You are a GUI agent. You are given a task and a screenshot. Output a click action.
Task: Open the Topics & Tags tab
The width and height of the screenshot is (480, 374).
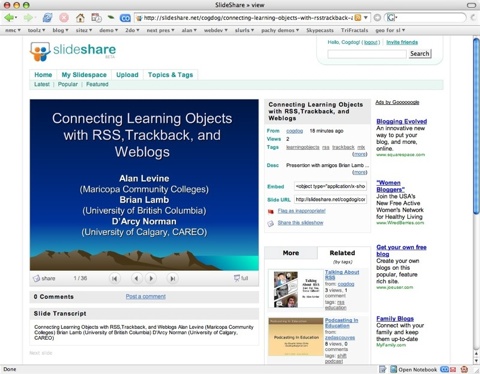tap(170, 75)
